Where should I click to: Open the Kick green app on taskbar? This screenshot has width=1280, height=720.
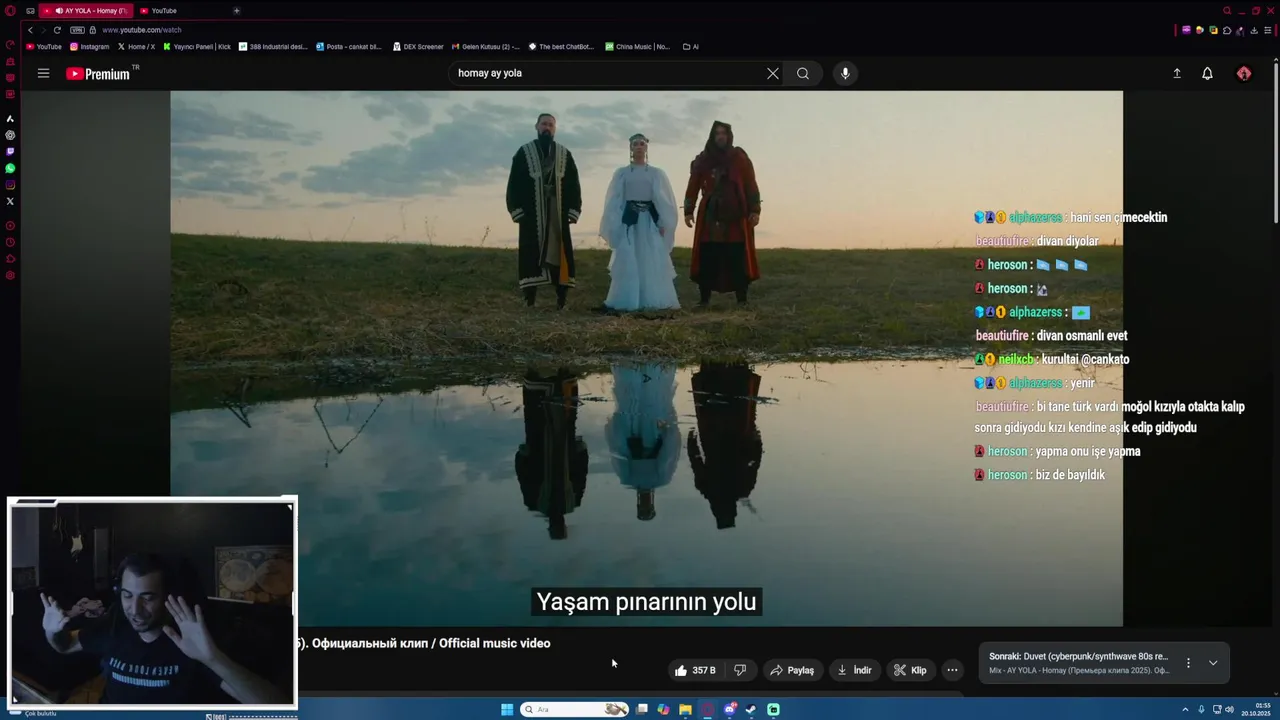click(x=773, y=710)
